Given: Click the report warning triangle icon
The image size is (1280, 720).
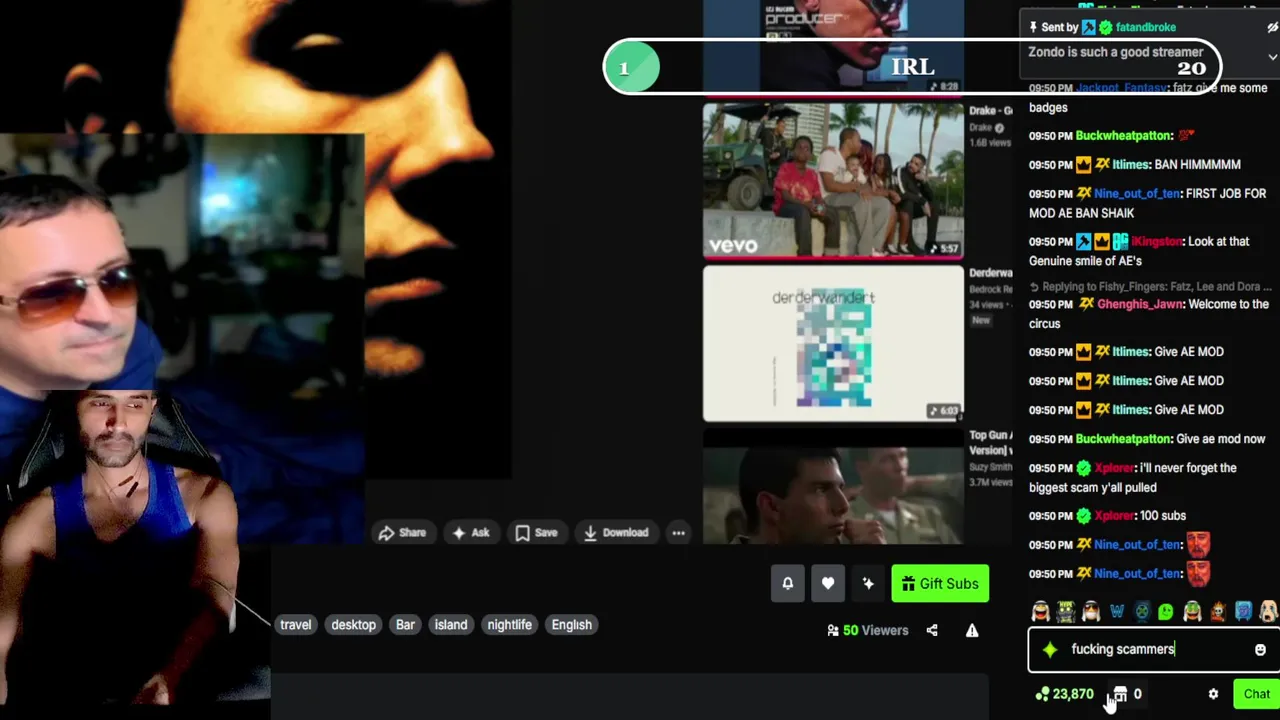Looking at the screenshot, I should 972,630.
